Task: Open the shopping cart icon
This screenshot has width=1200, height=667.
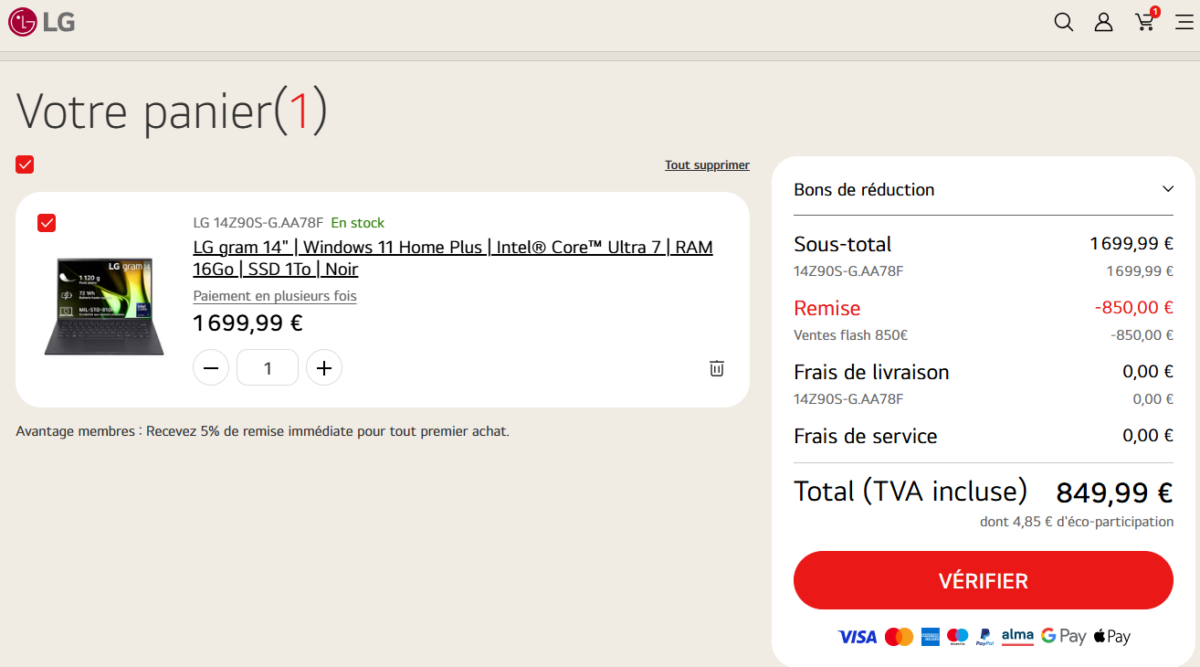Action: [x=1145, y=21]
